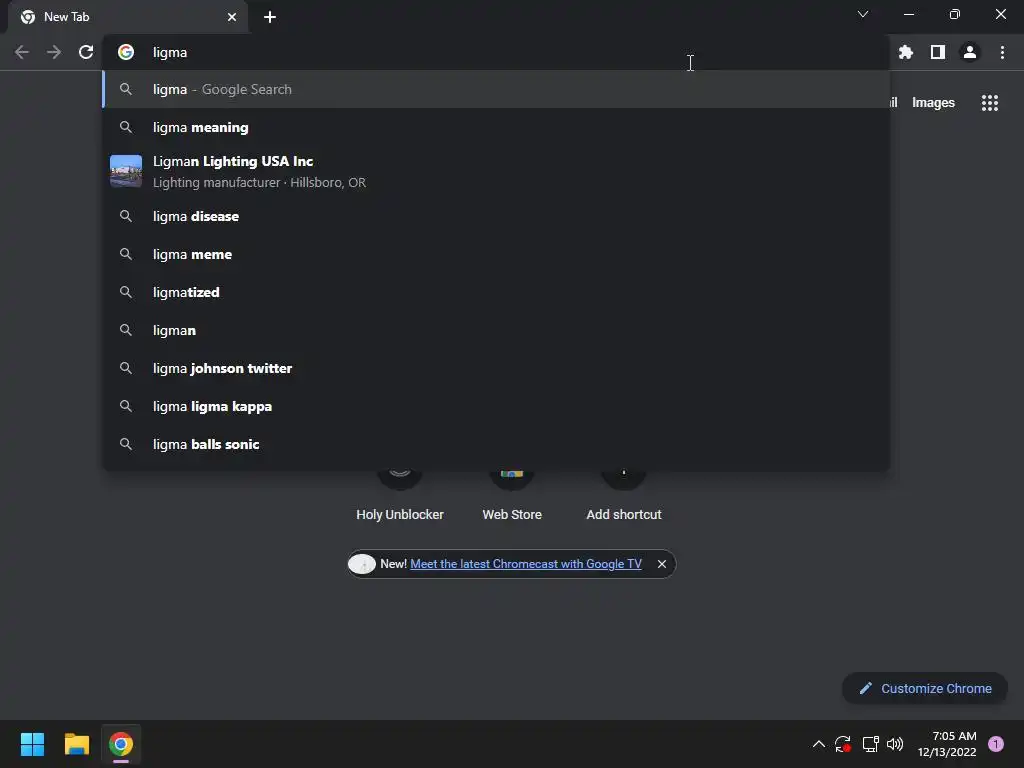Click the search icon beside 'ligma balls sonic'
1024x768 pixels.
click(126, 444)
